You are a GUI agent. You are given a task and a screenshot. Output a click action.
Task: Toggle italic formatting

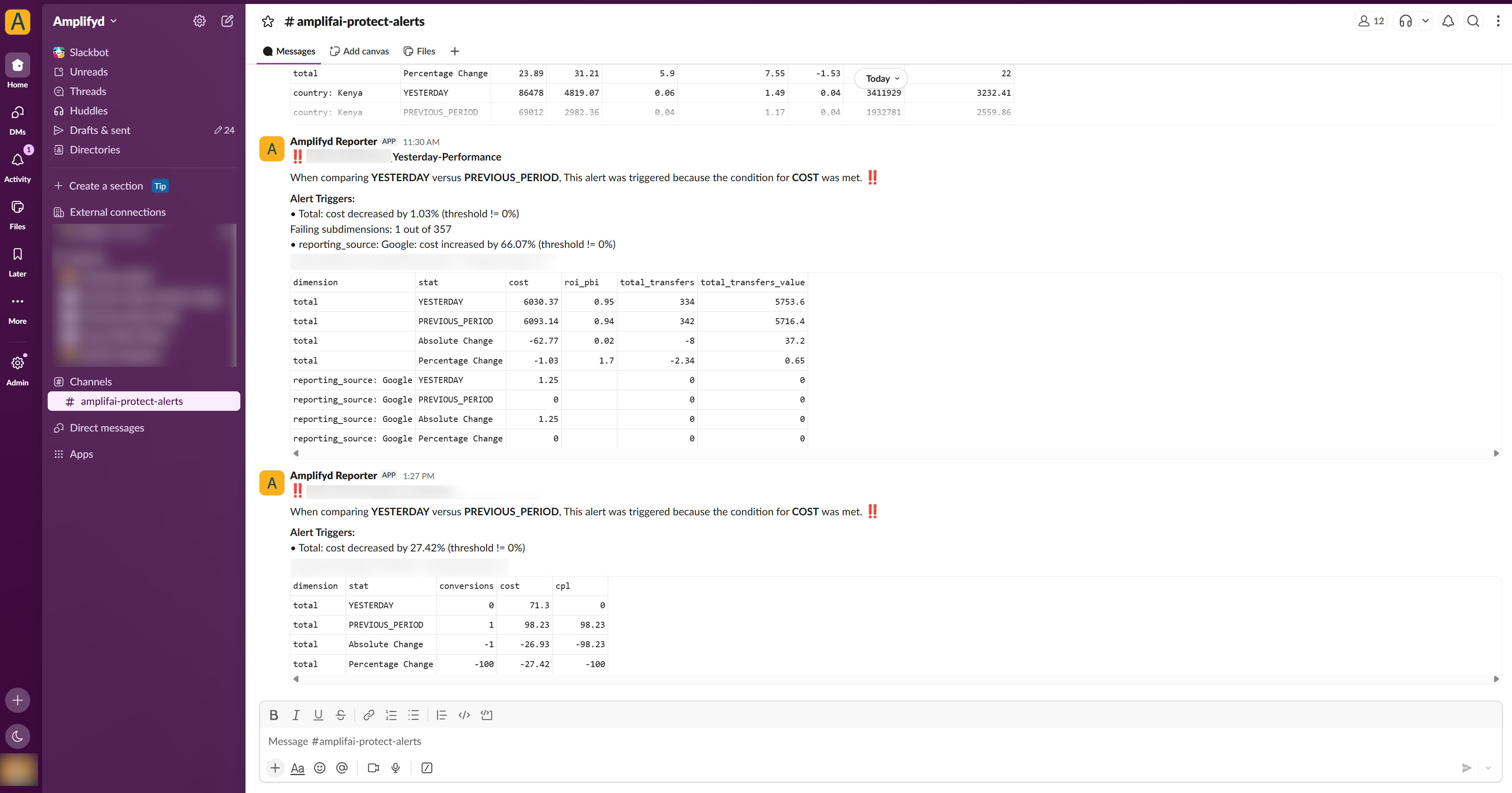(296, 715)
